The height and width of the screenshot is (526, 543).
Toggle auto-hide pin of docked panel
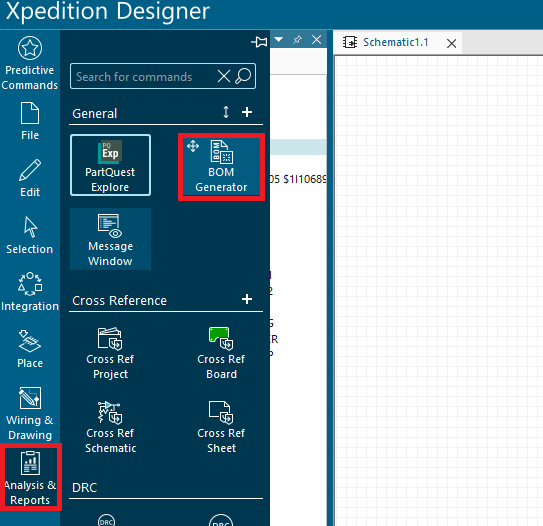(297, 39)
